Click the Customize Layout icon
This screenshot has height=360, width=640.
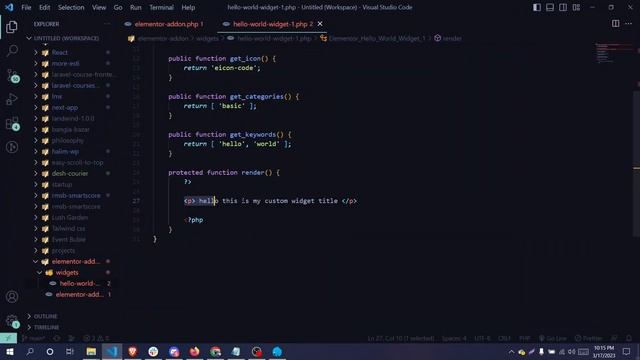576,7
